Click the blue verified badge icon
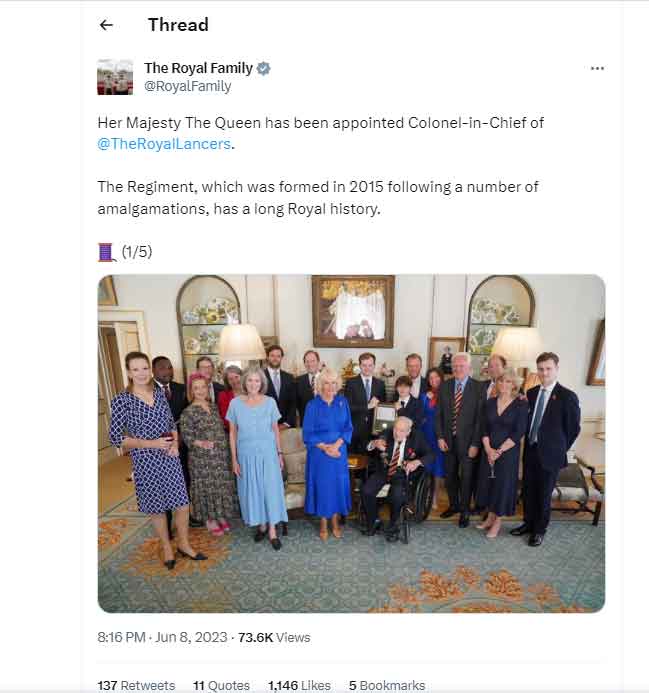 (x=264, y=68)
